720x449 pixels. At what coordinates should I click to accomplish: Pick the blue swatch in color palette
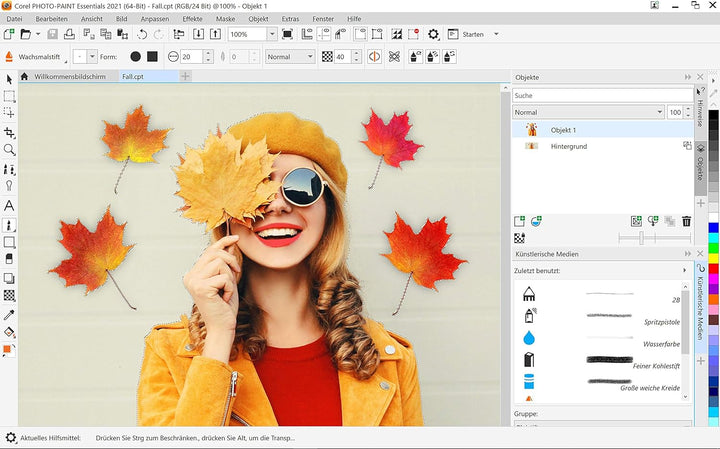(x=713, y=227)
